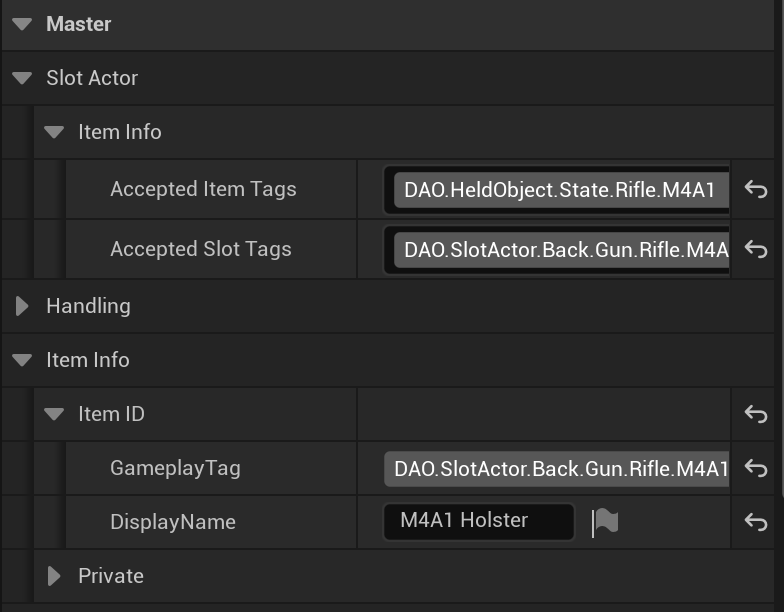Screen dimensions: 784x612
Task: Select the Accepted Item Tags property label
Action: (x=203, y=189)
